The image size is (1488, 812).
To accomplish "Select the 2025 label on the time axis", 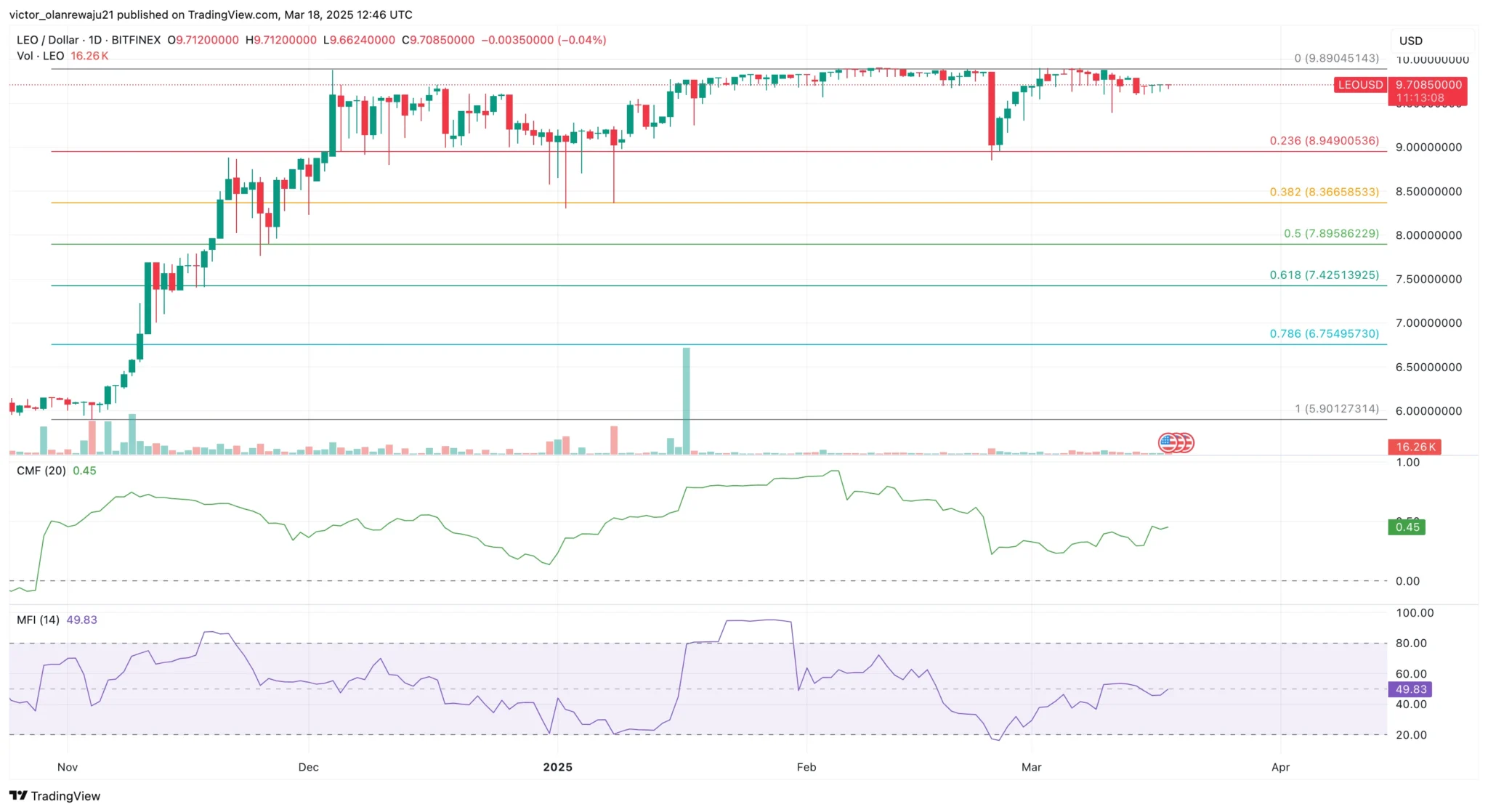I will click(558, 767).
